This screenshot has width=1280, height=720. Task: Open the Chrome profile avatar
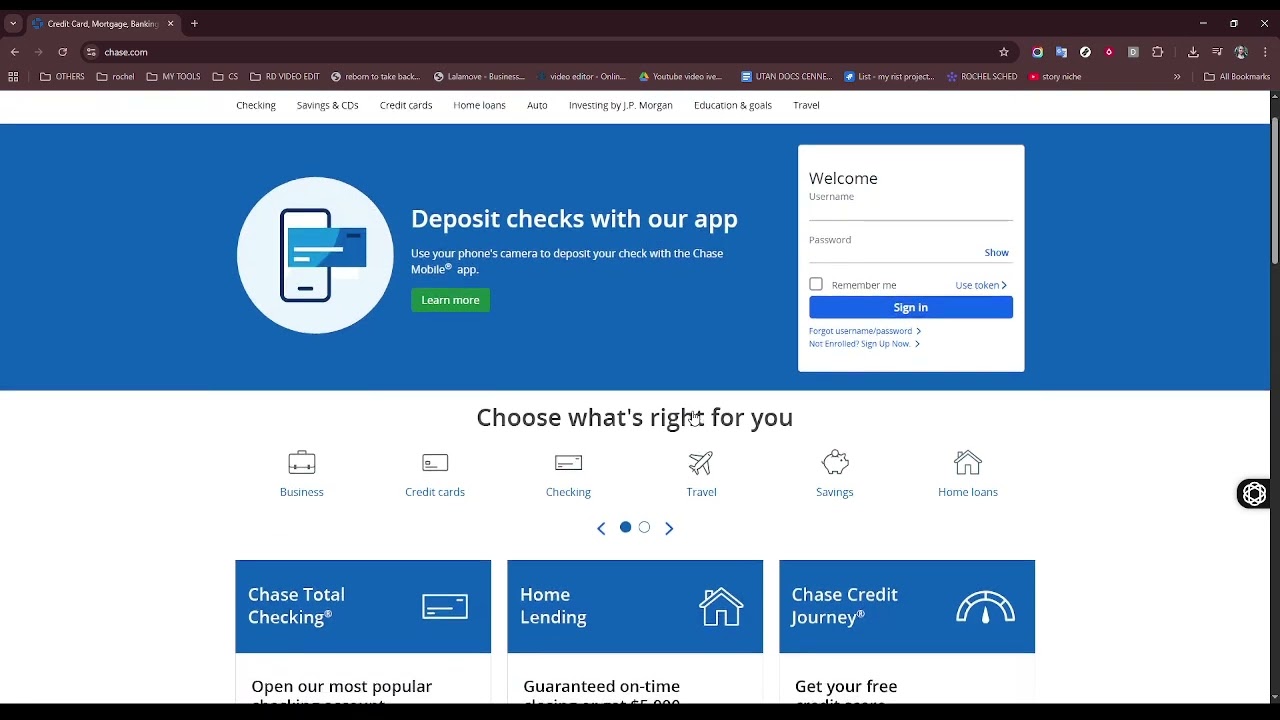tap(1241, 52)
